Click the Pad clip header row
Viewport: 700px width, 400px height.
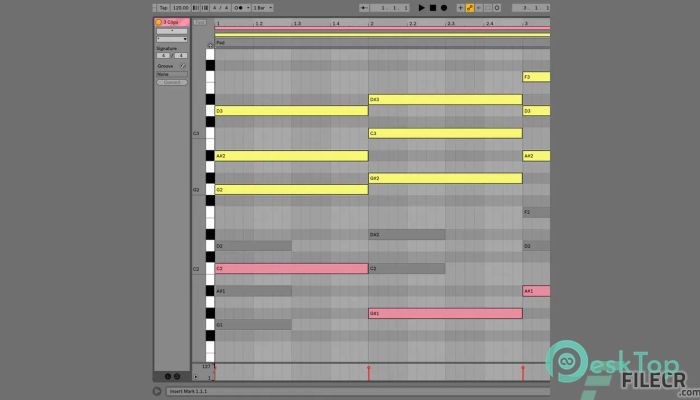[x=382, y=42]
